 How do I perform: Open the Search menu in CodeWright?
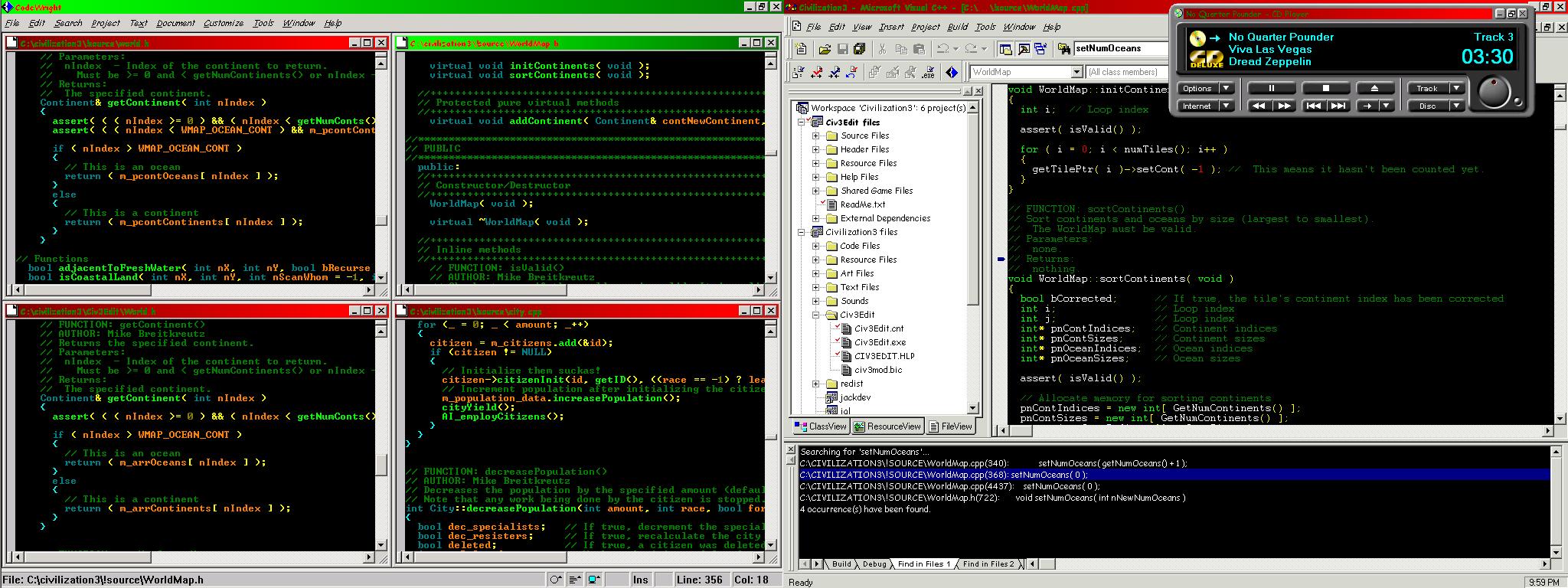[x=68, y=23]
